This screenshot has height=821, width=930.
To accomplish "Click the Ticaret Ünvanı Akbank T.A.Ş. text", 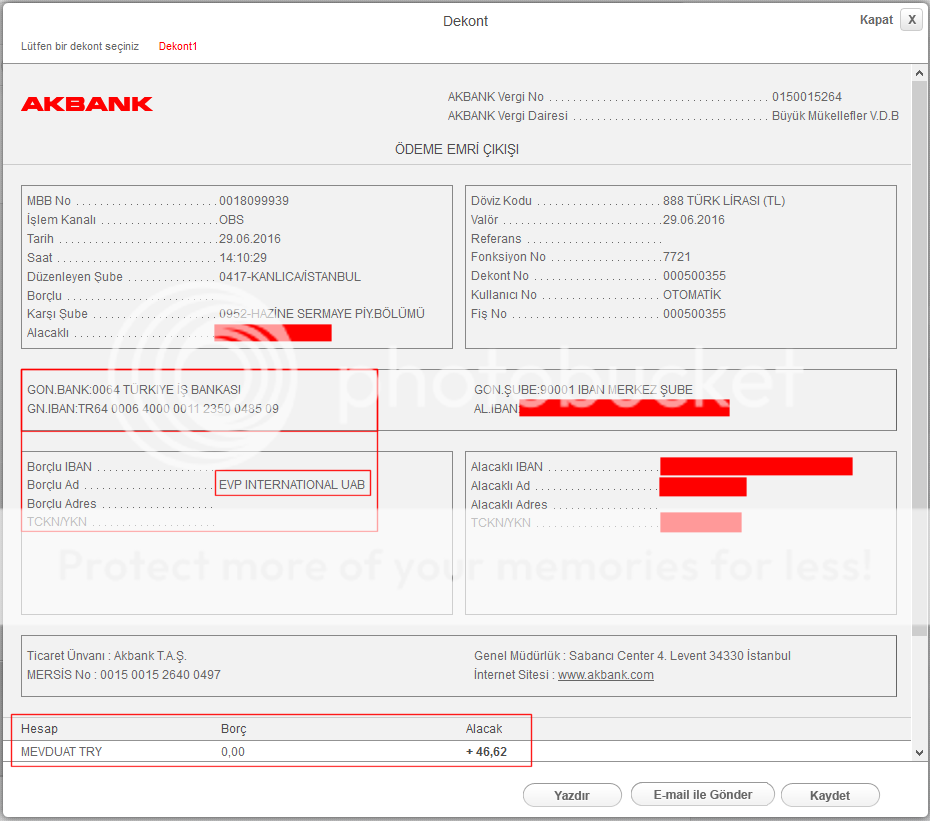I will [107, 655].
